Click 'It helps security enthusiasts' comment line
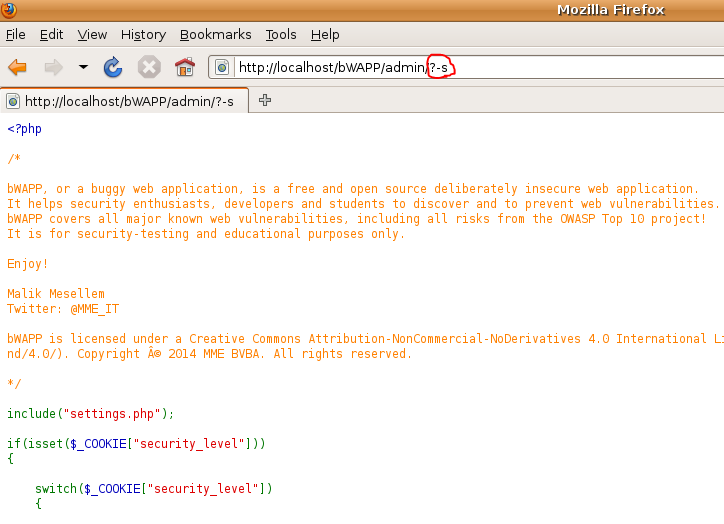This screenshot has height=524, width=724. click(x=363, y=204)
